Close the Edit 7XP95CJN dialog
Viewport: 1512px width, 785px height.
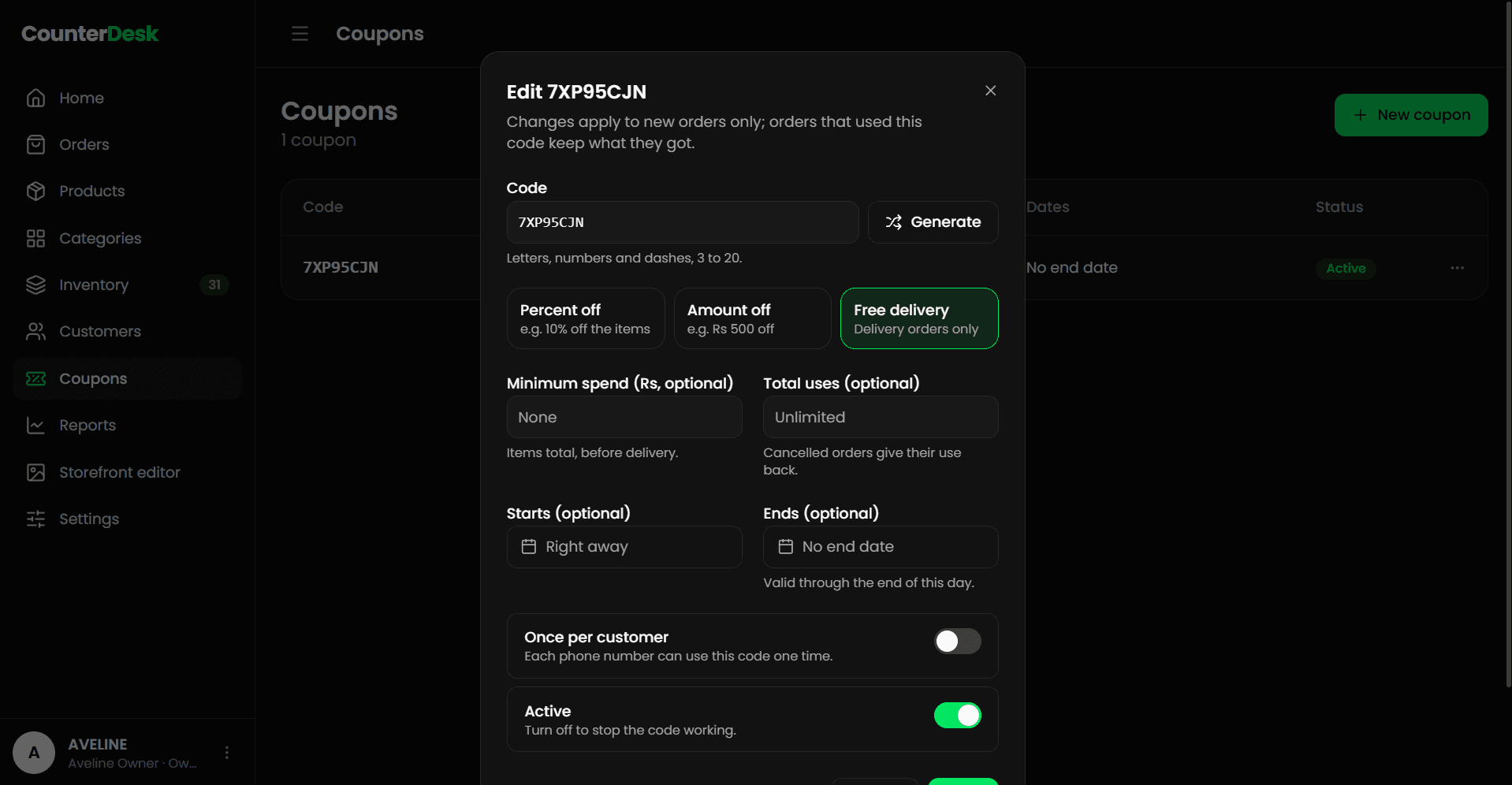click(990, 91)
